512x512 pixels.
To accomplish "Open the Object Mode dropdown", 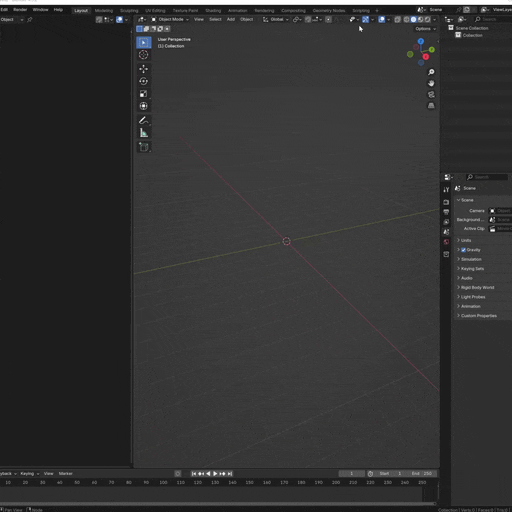I will [x=170, y=20].
